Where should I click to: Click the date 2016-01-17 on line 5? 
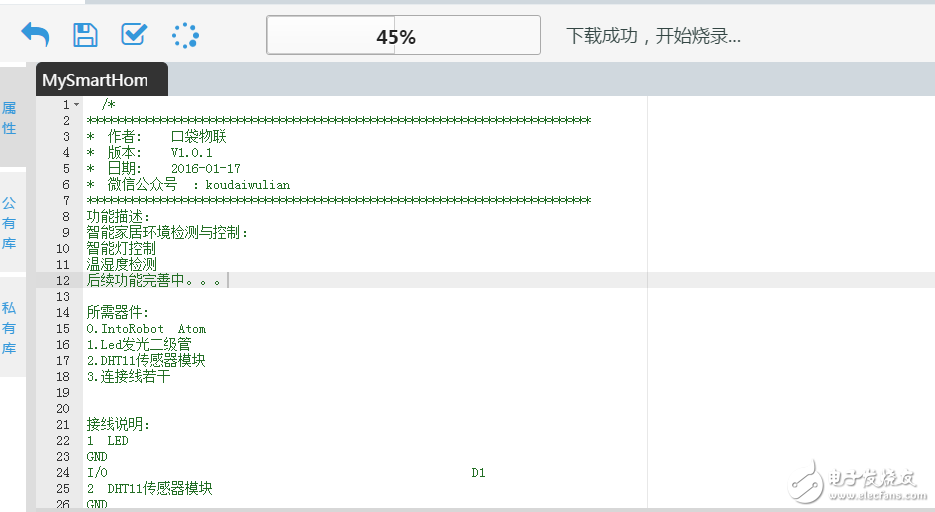click(x=205, y=169)
